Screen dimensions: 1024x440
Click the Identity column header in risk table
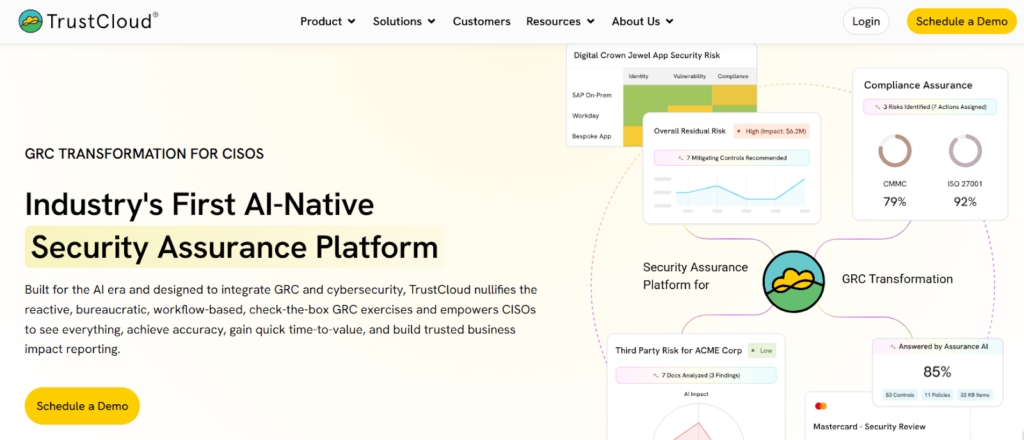click(638, 76)
